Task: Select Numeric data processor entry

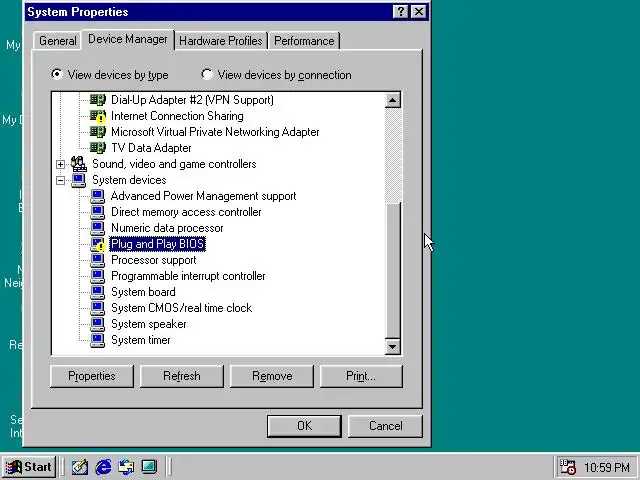Action: [x=167, y=228]
